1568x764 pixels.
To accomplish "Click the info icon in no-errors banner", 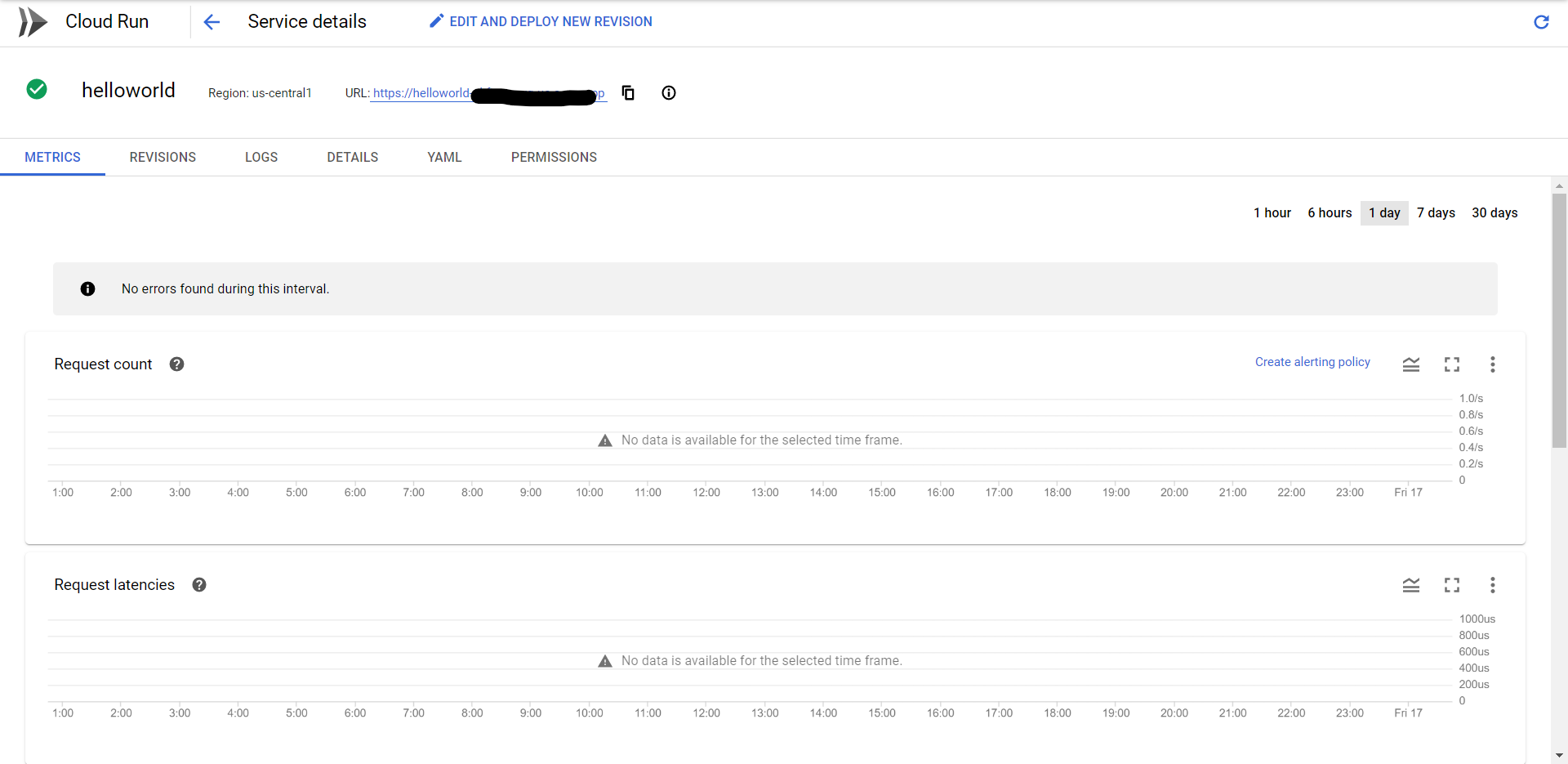I will [87, 288].
